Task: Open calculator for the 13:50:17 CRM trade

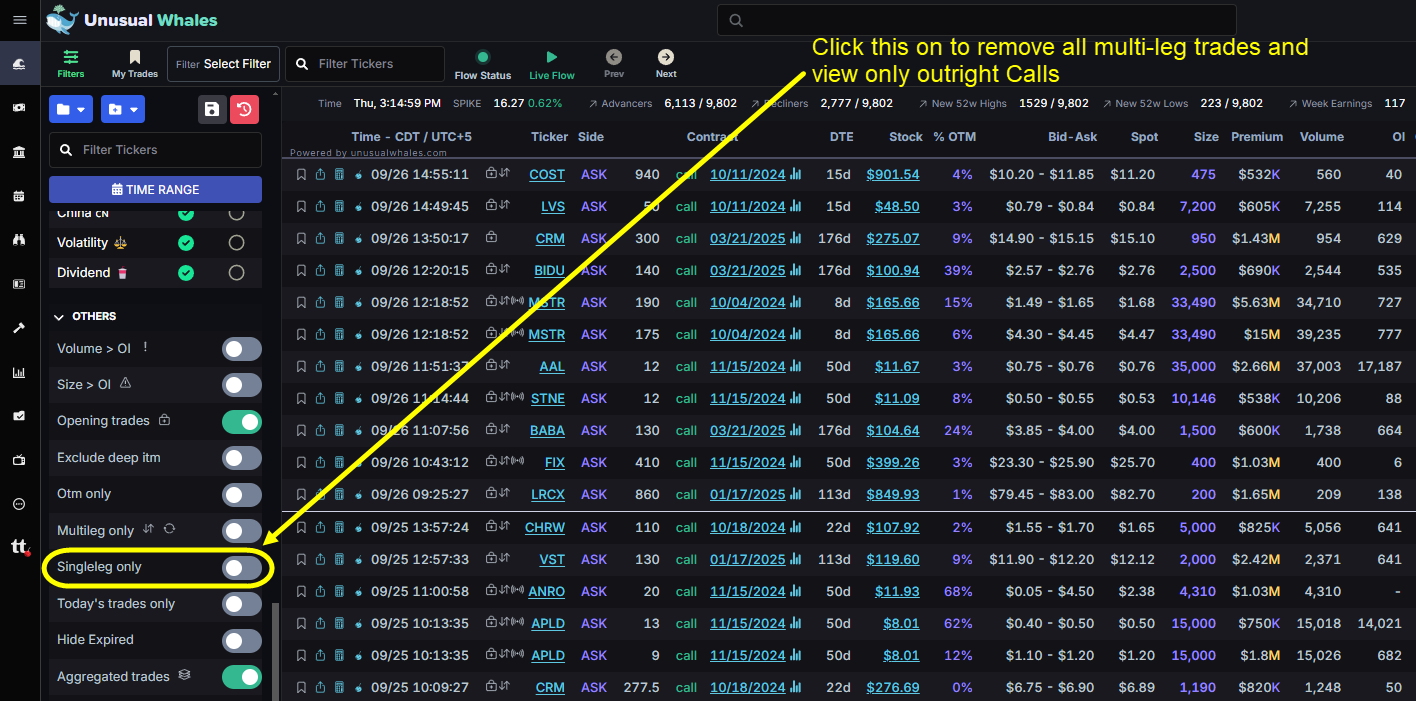Action: coord(339,238)
